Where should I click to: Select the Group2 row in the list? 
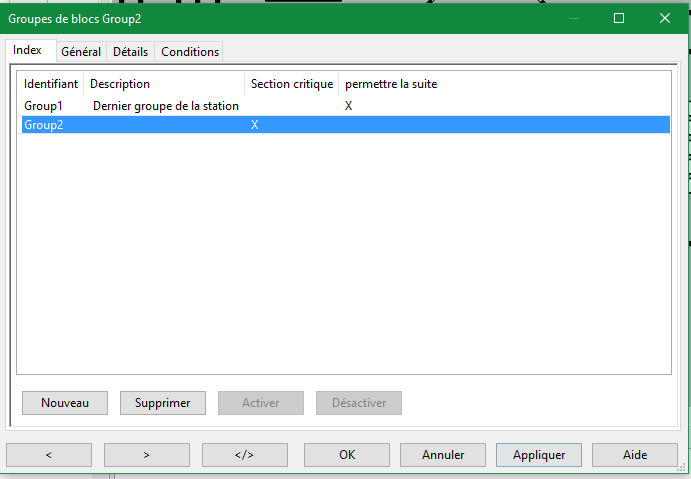coord(44,125)
